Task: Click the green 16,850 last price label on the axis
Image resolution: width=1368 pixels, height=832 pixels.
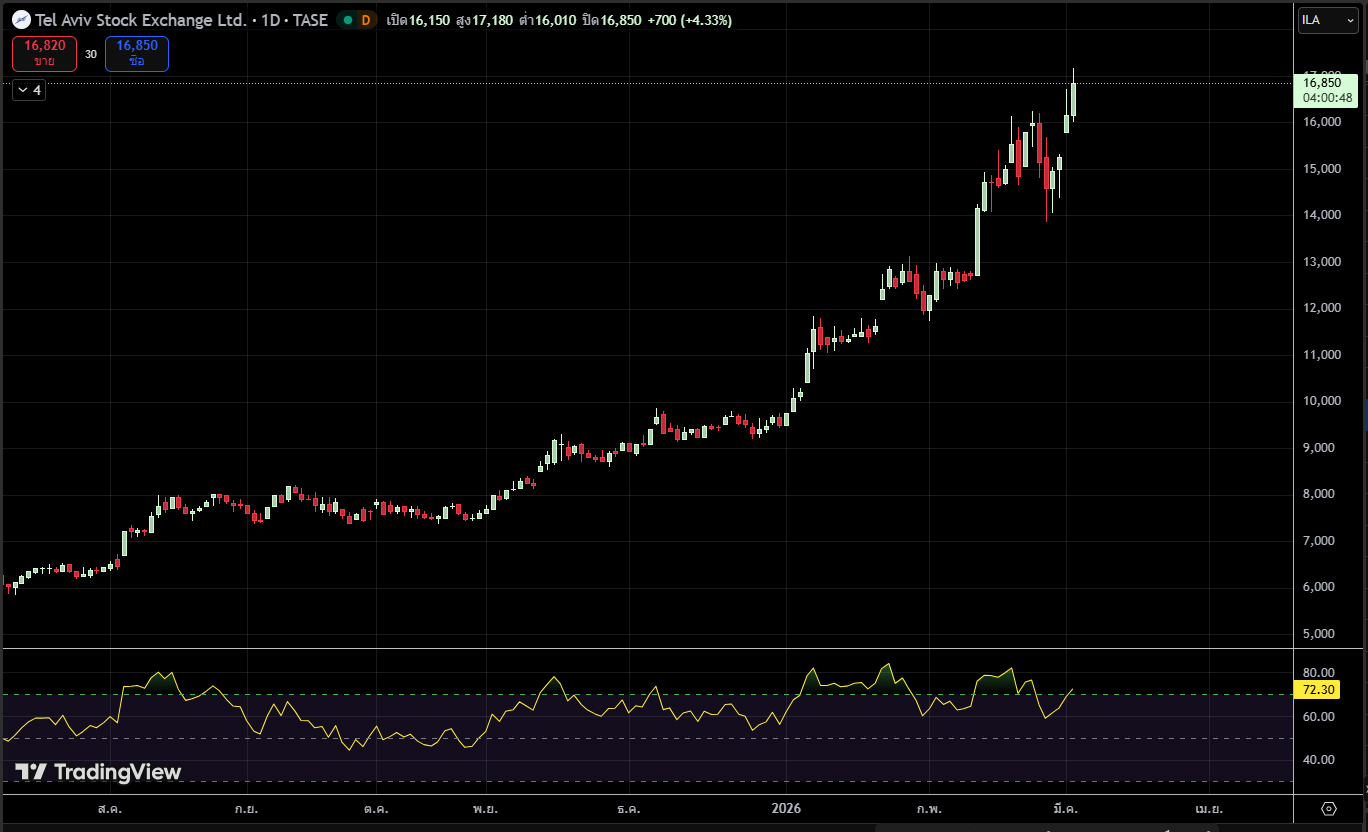Action: 1326,90
